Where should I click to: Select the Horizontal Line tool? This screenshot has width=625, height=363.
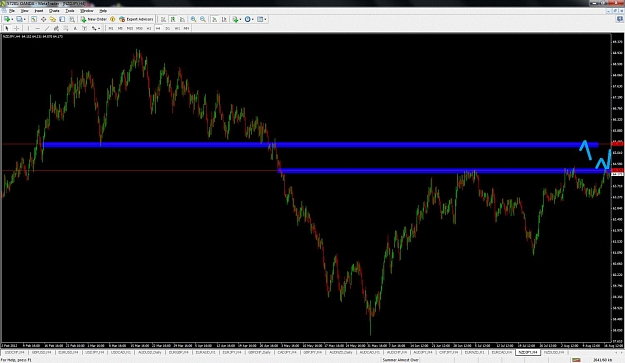click(37, 28)
